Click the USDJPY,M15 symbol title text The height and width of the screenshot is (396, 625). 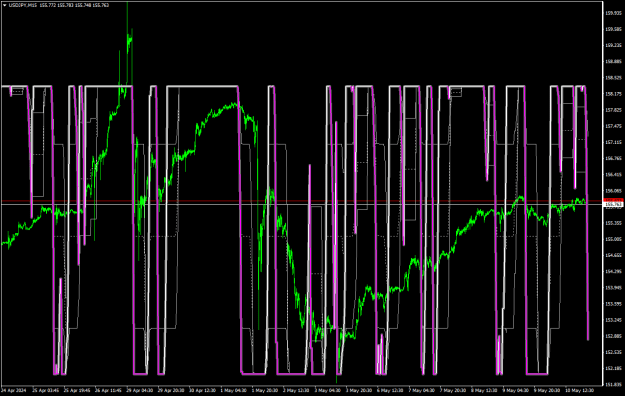(23, 5)
